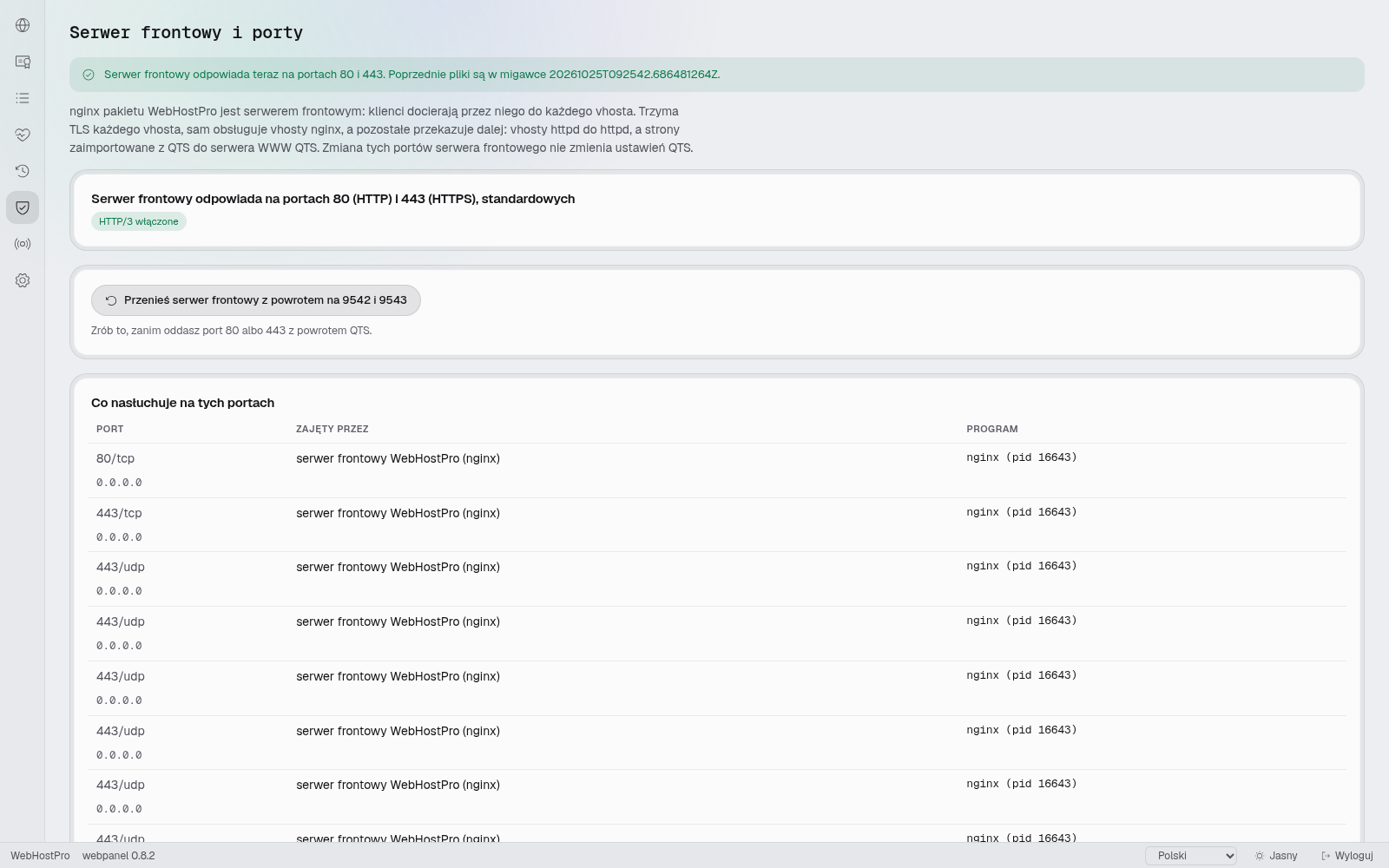
Task: Click the PORT column header
Action: [x=110, y=429]
